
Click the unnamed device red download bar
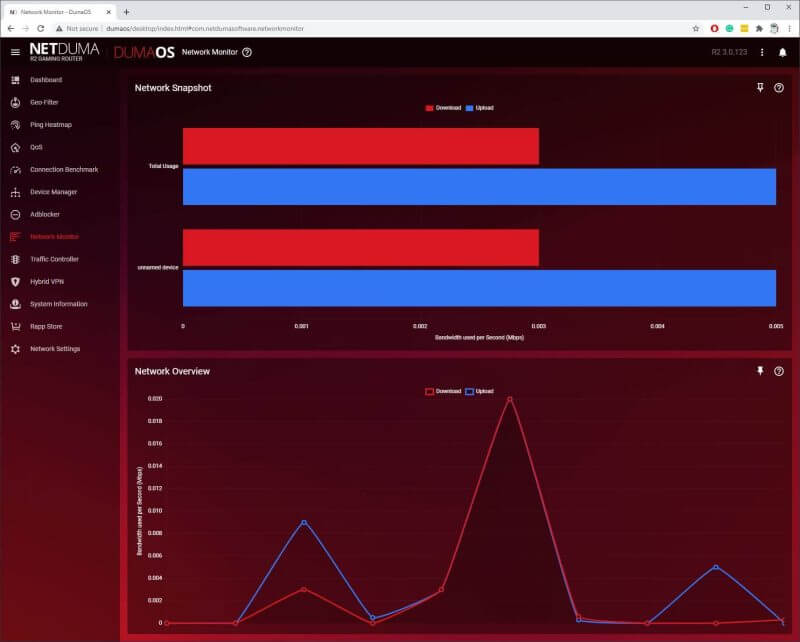[361, 248]
